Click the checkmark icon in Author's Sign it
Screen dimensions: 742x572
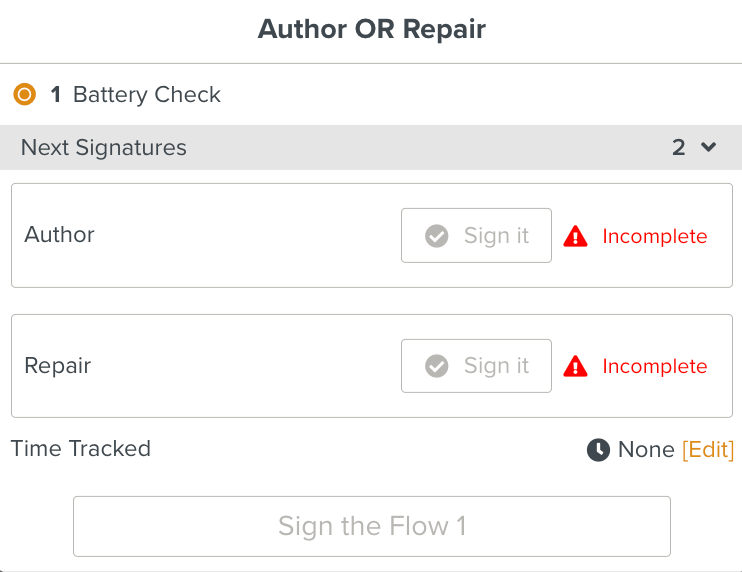point(436,236)
